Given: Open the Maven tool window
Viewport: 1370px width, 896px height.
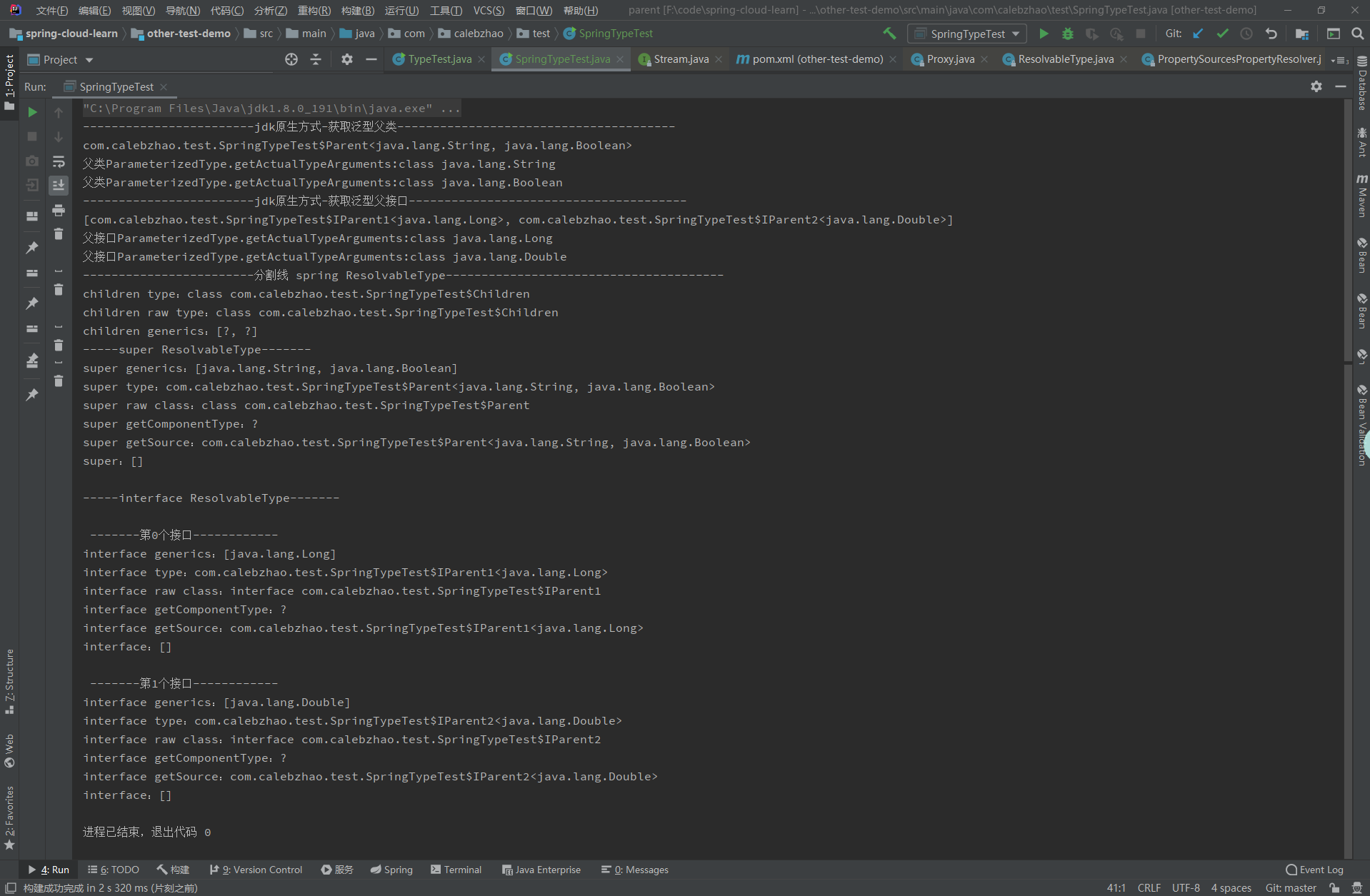Looking at the screenshot, I should click(1362, 195).
